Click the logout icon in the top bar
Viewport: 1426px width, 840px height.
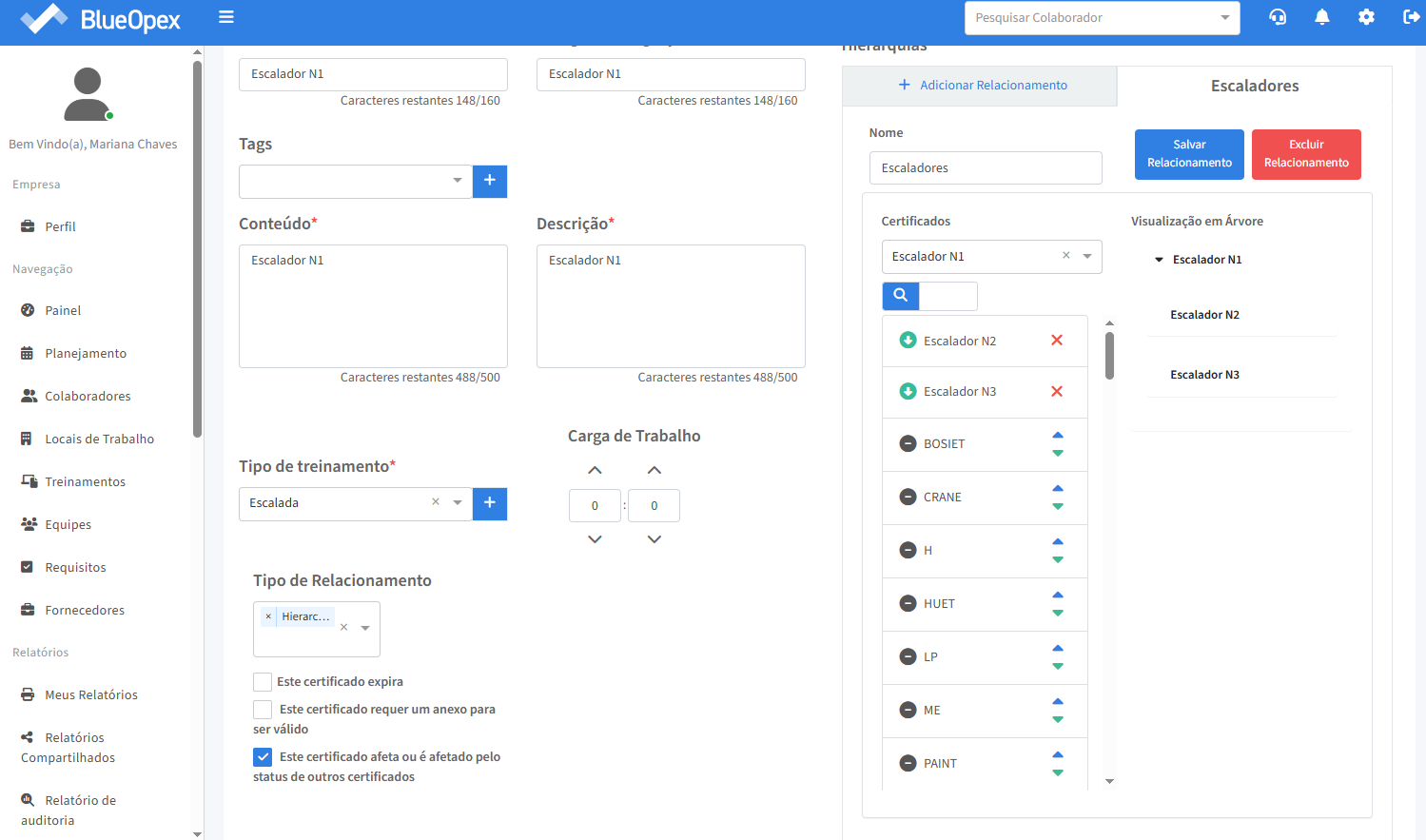click(1412, 17)
